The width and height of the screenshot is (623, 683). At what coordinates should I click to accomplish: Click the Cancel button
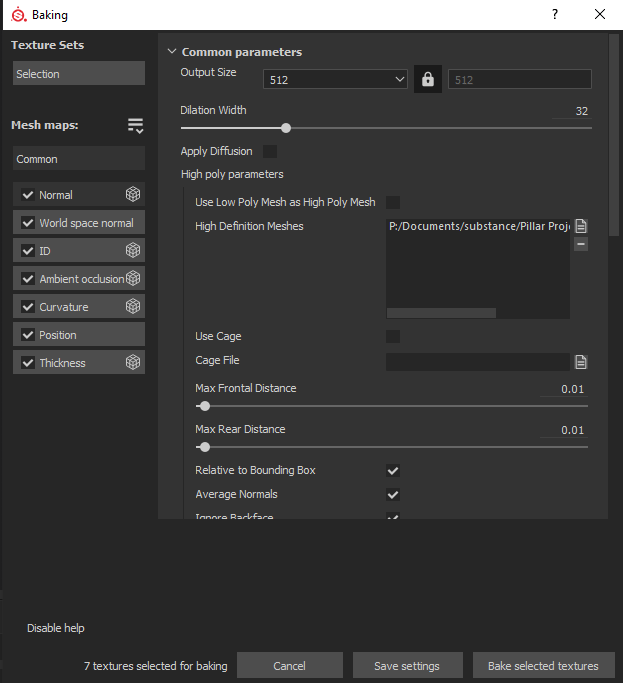pos(290,666)
